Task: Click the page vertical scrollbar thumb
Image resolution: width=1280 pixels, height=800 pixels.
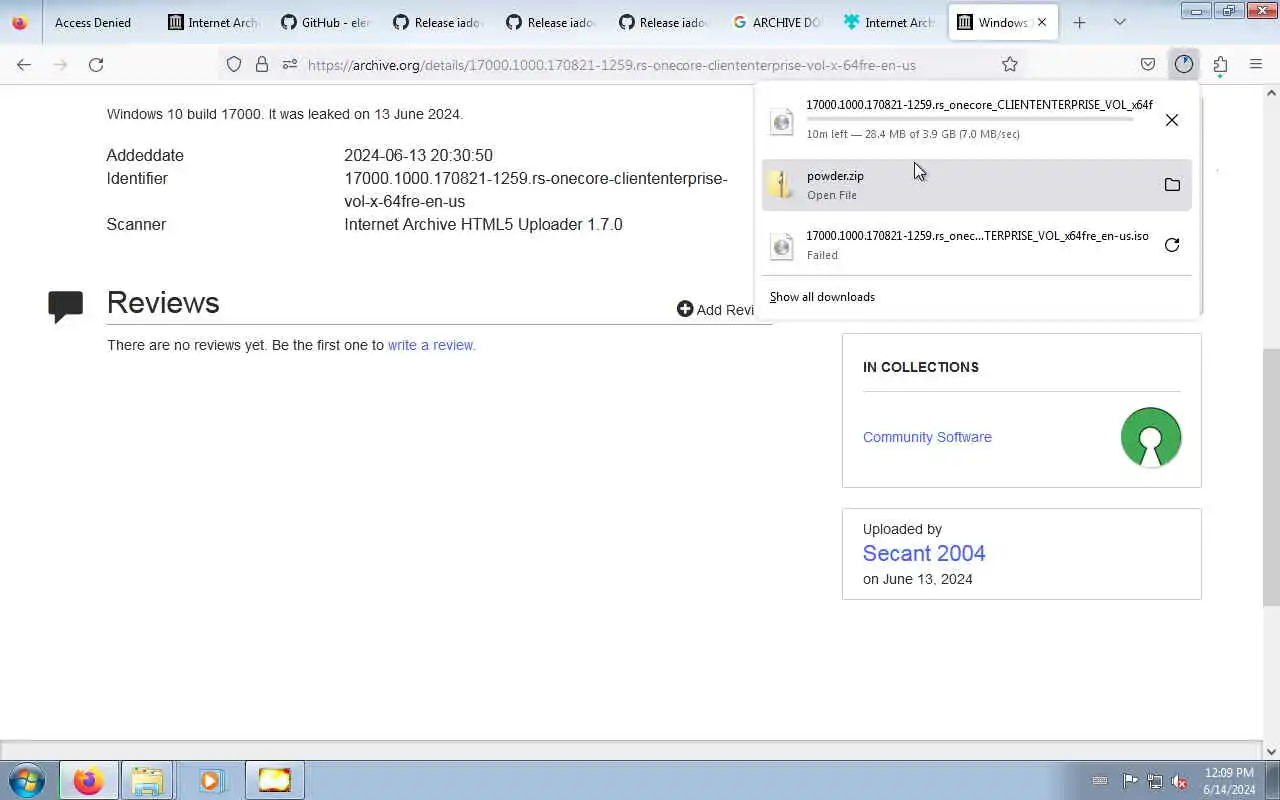Action: 1271,478
